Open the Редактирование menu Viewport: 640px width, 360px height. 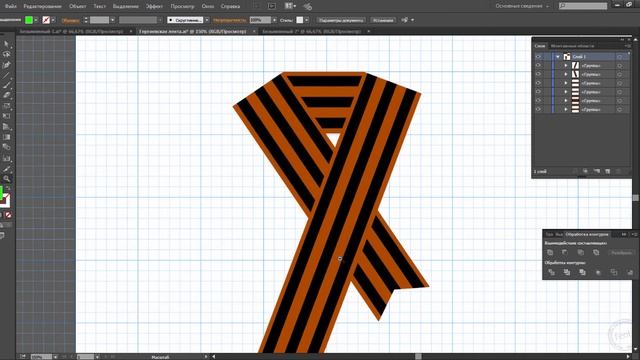click(x=42, y=6)
